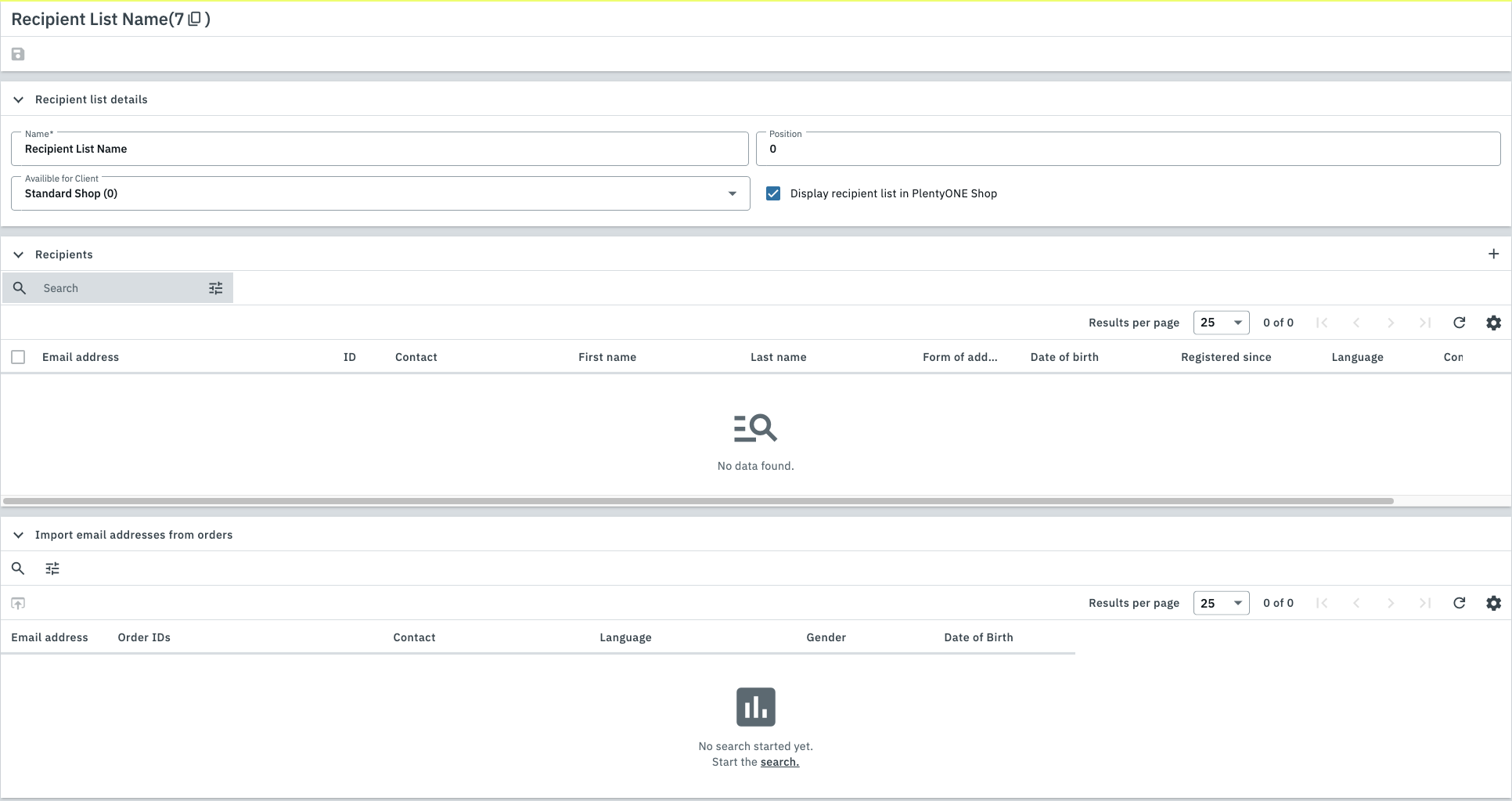Refresh the order import table
1512x801 pixels.
pos(1459,603)
